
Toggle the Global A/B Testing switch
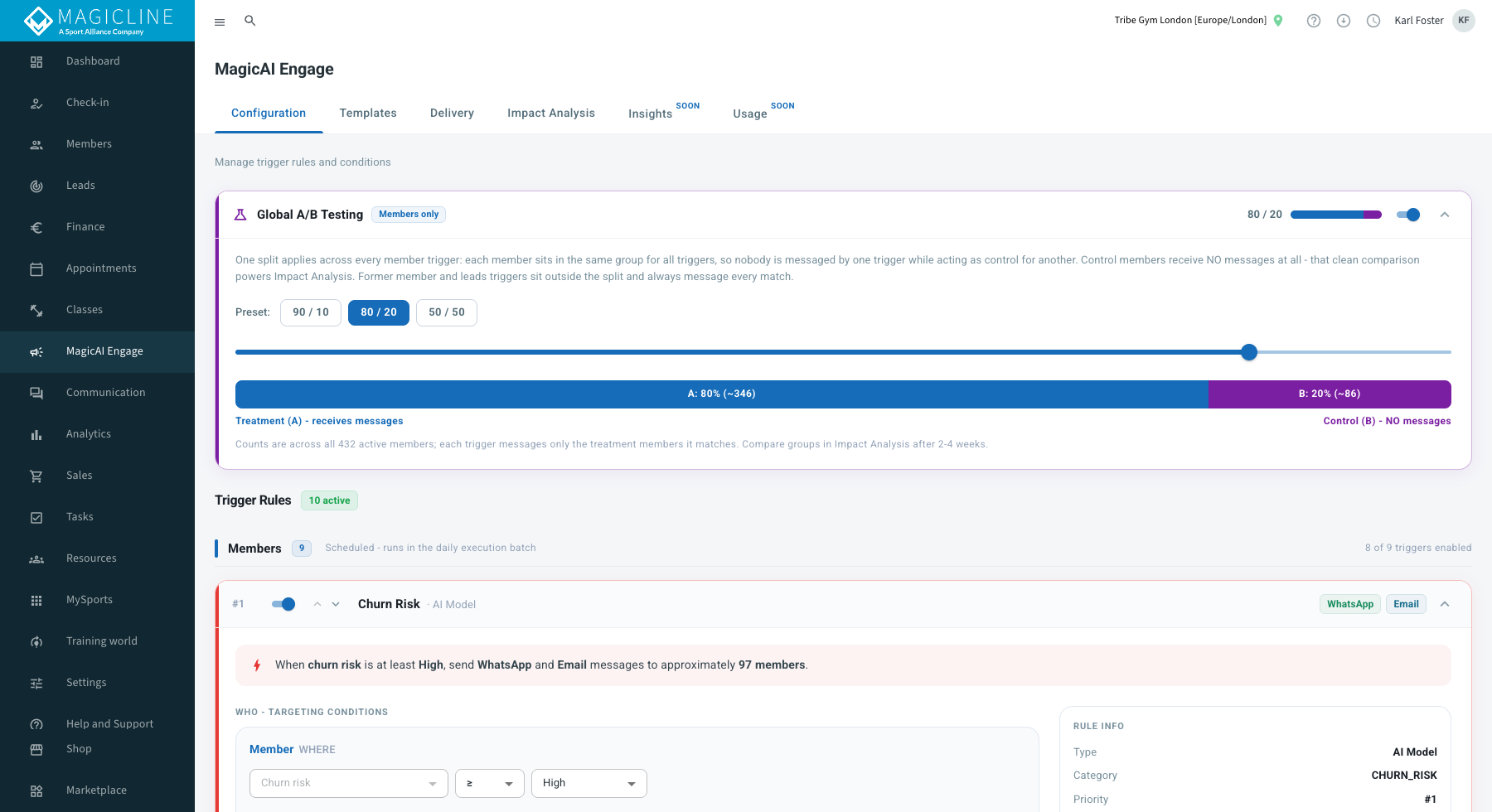[x=1408, y=215]
